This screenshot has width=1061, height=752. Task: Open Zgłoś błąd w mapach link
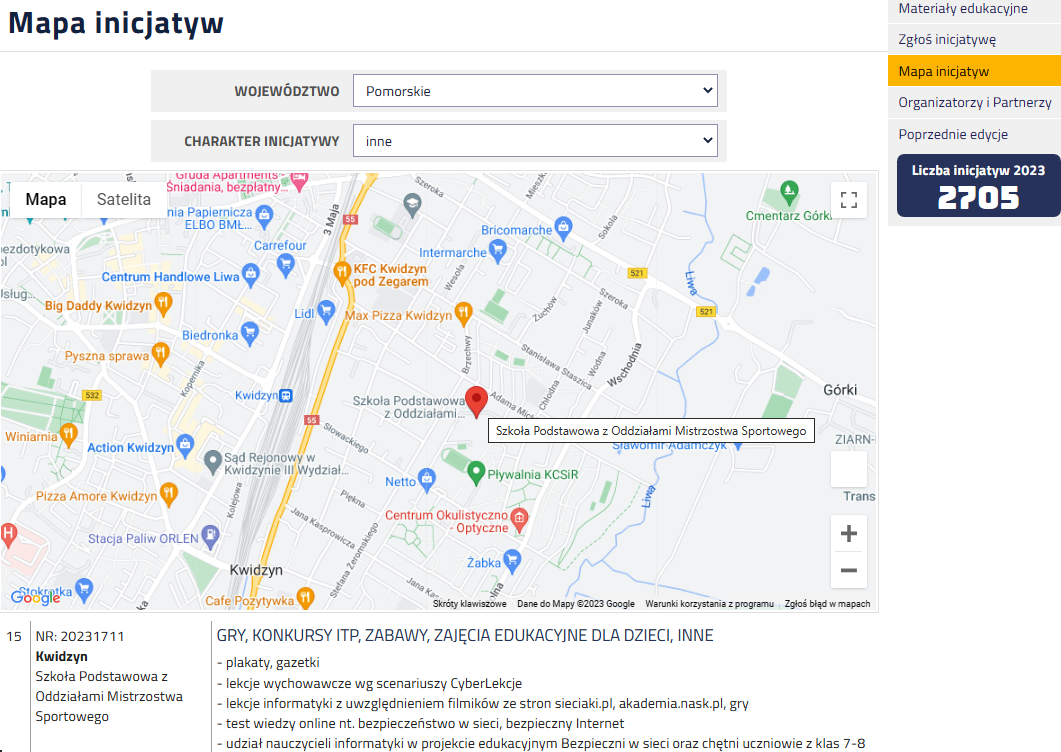[827, 604]
